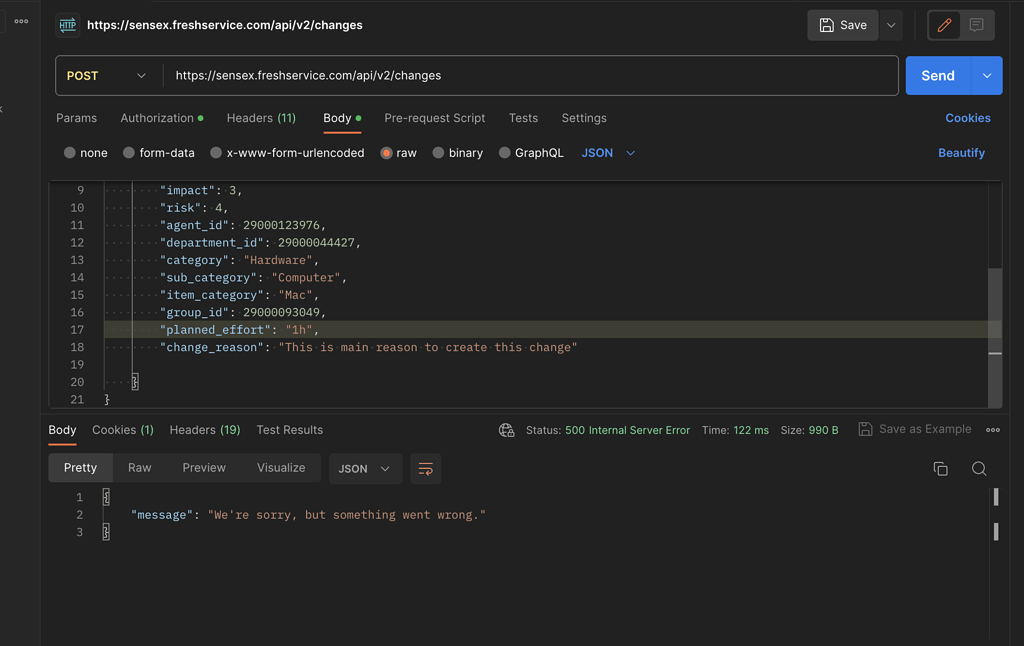Click the request URL input field
The height and width of the screenshot is (646, 1024).
530,76
